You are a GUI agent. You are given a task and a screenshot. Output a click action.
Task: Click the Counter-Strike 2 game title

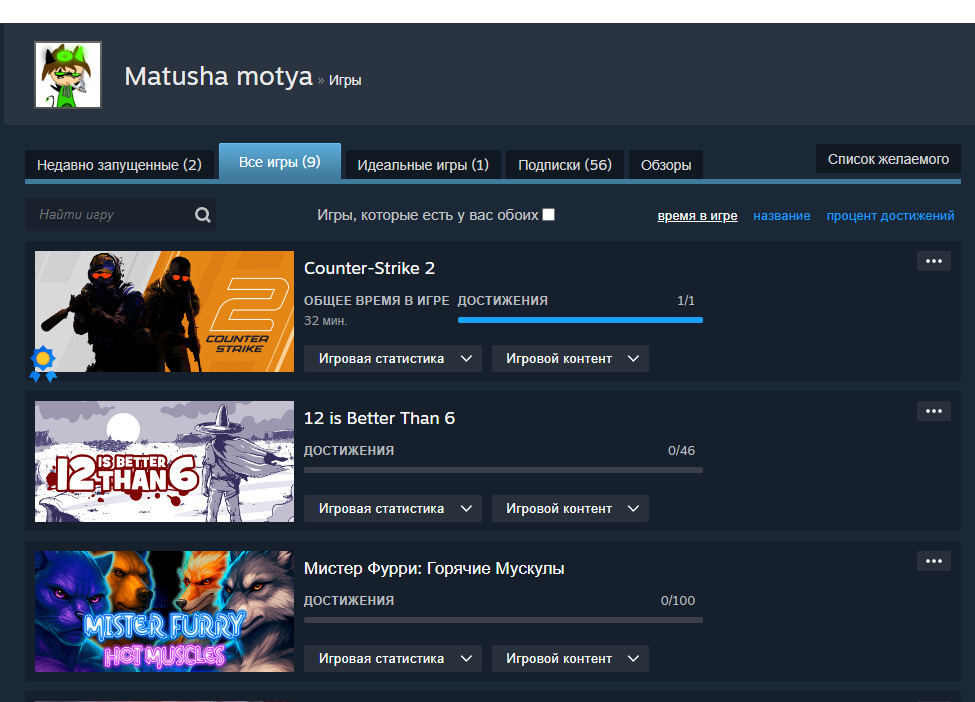(369, 268)
